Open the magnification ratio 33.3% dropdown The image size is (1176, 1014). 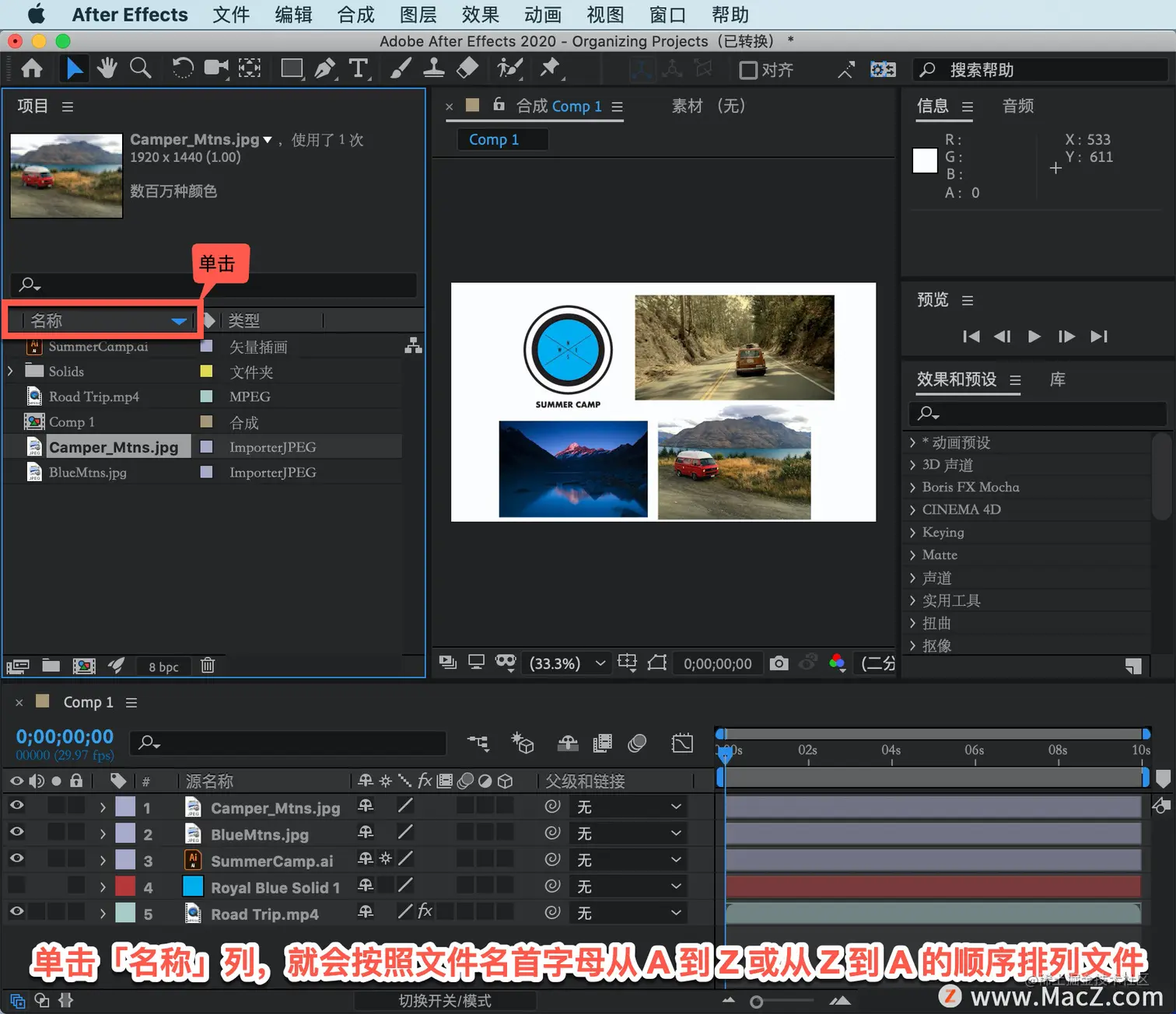click(x=567, y=663)
